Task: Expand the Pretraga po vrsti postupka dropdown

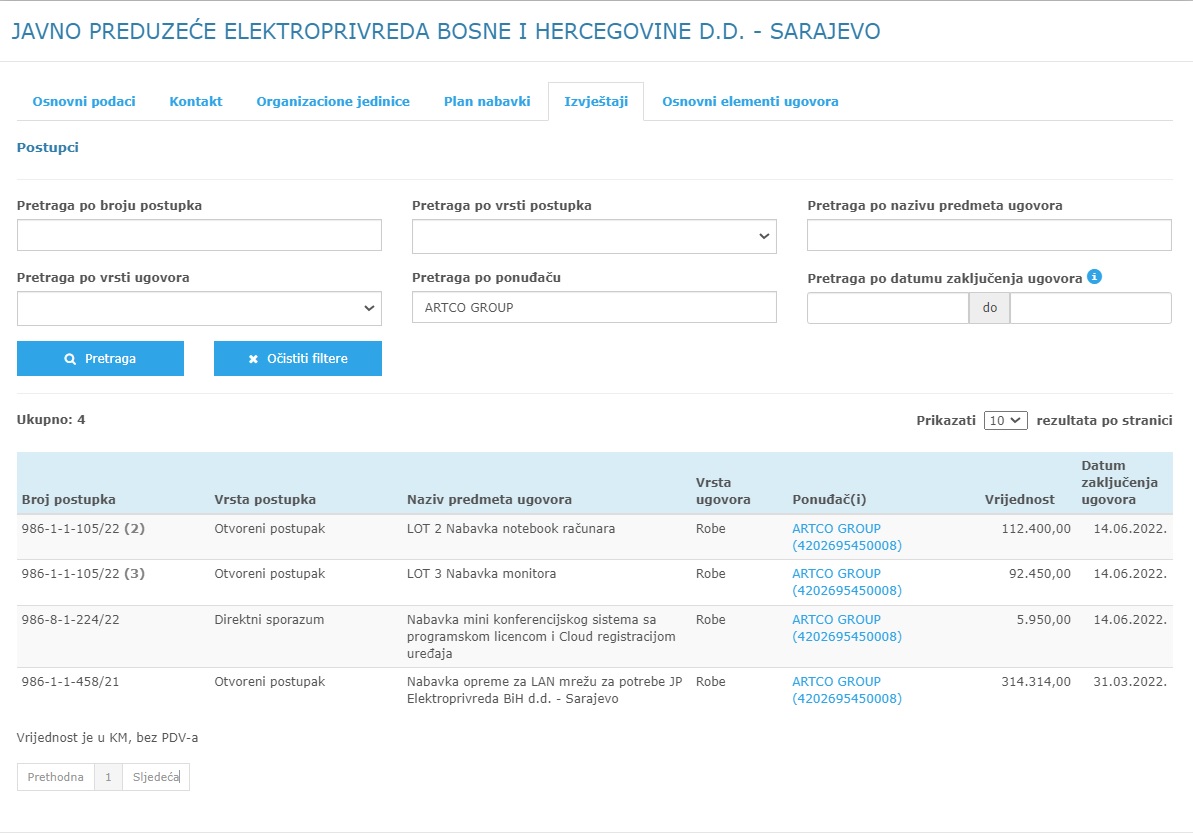Action: pos(594,237)
